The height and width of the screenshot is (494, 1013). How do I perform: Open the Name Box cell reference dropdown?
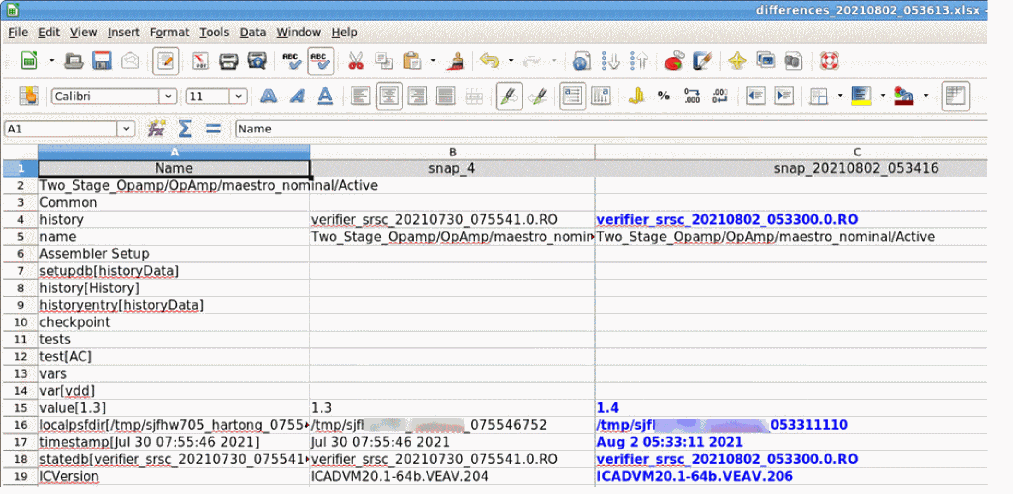click(x=126, y=128)
